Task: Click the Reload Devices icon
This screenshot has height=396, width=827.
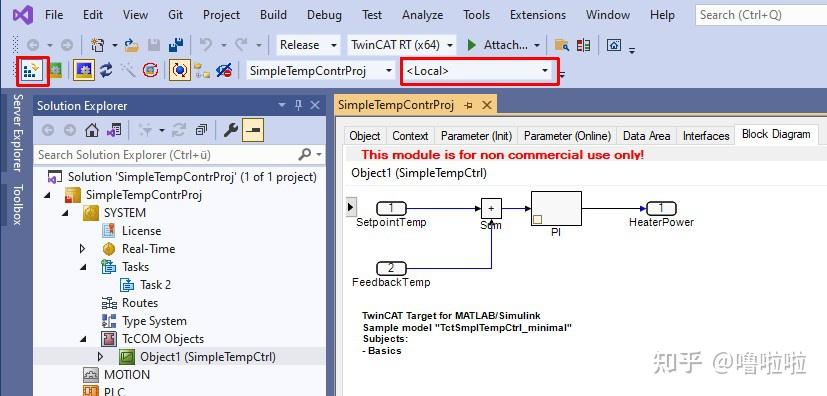Action: click(107, 70)
